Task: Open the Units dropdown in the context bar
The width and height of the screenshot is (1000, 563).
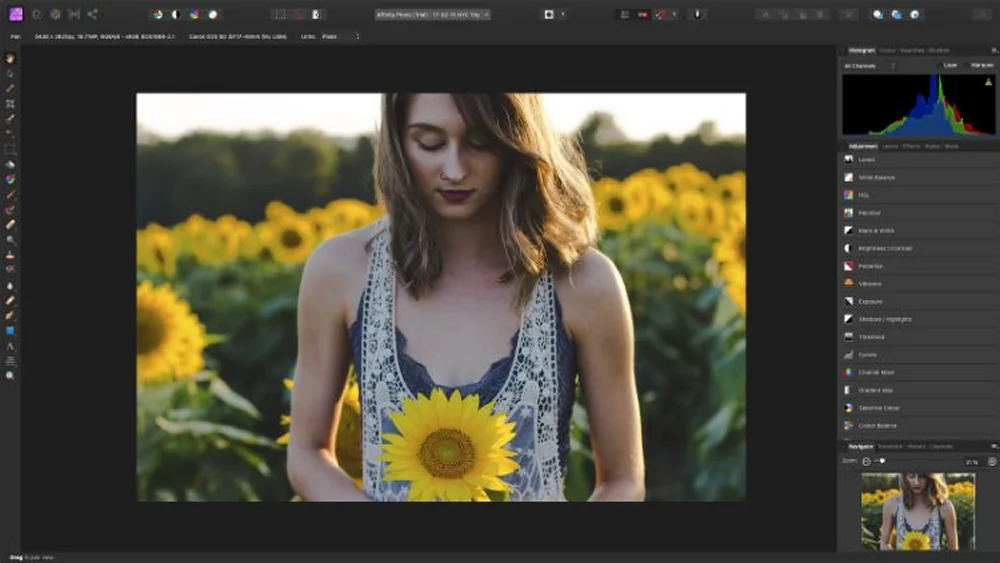Action: click(340, 37)
